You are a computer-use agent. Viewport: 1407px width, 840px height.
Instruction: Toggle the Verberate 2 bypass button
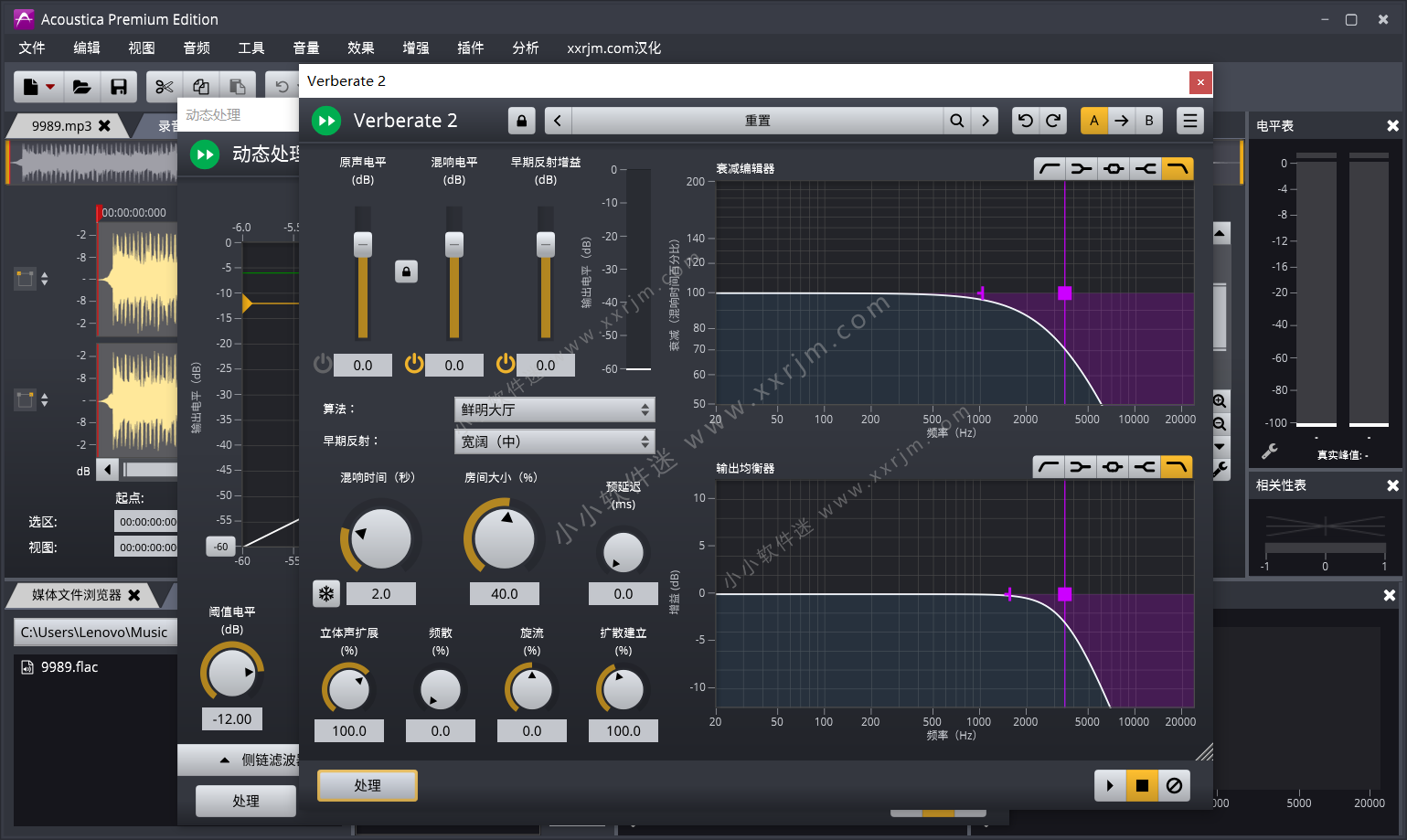click(x=326, y=121)
